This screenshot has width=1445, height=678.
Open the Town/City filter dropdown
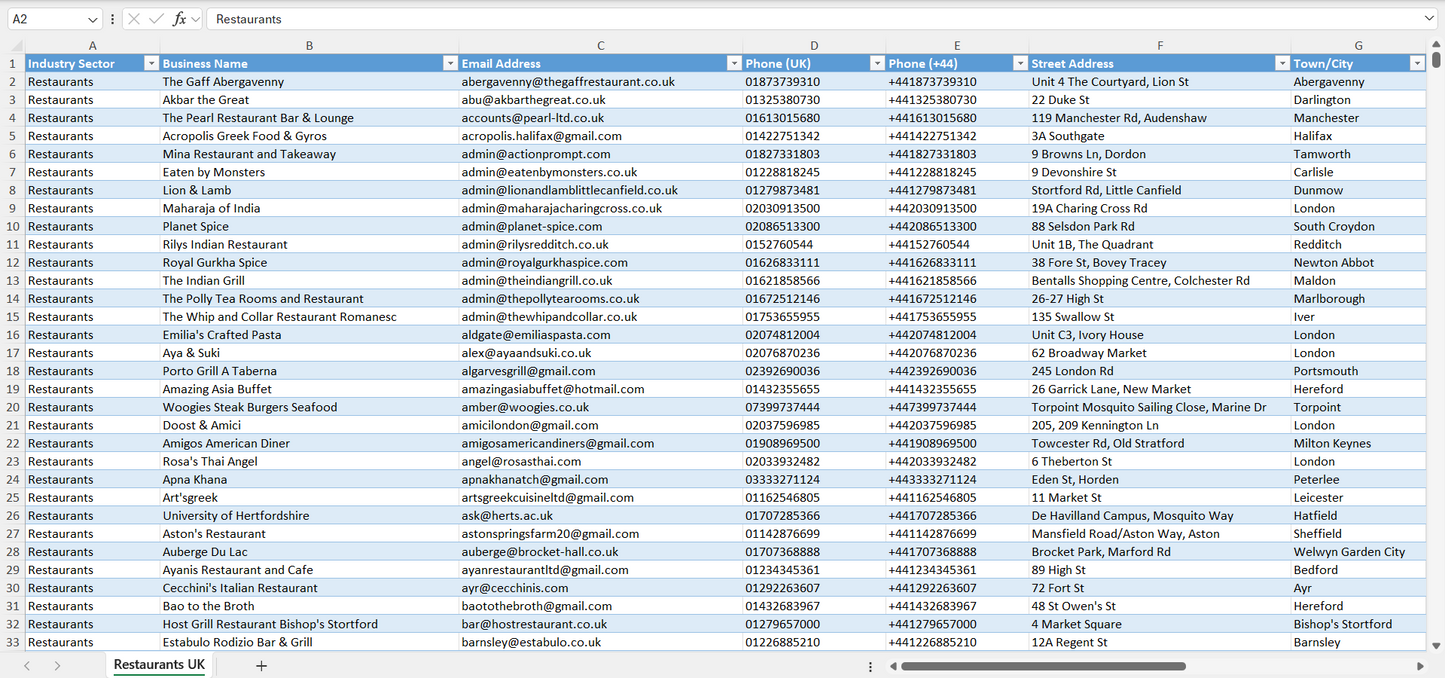[x=1416, y=63]
